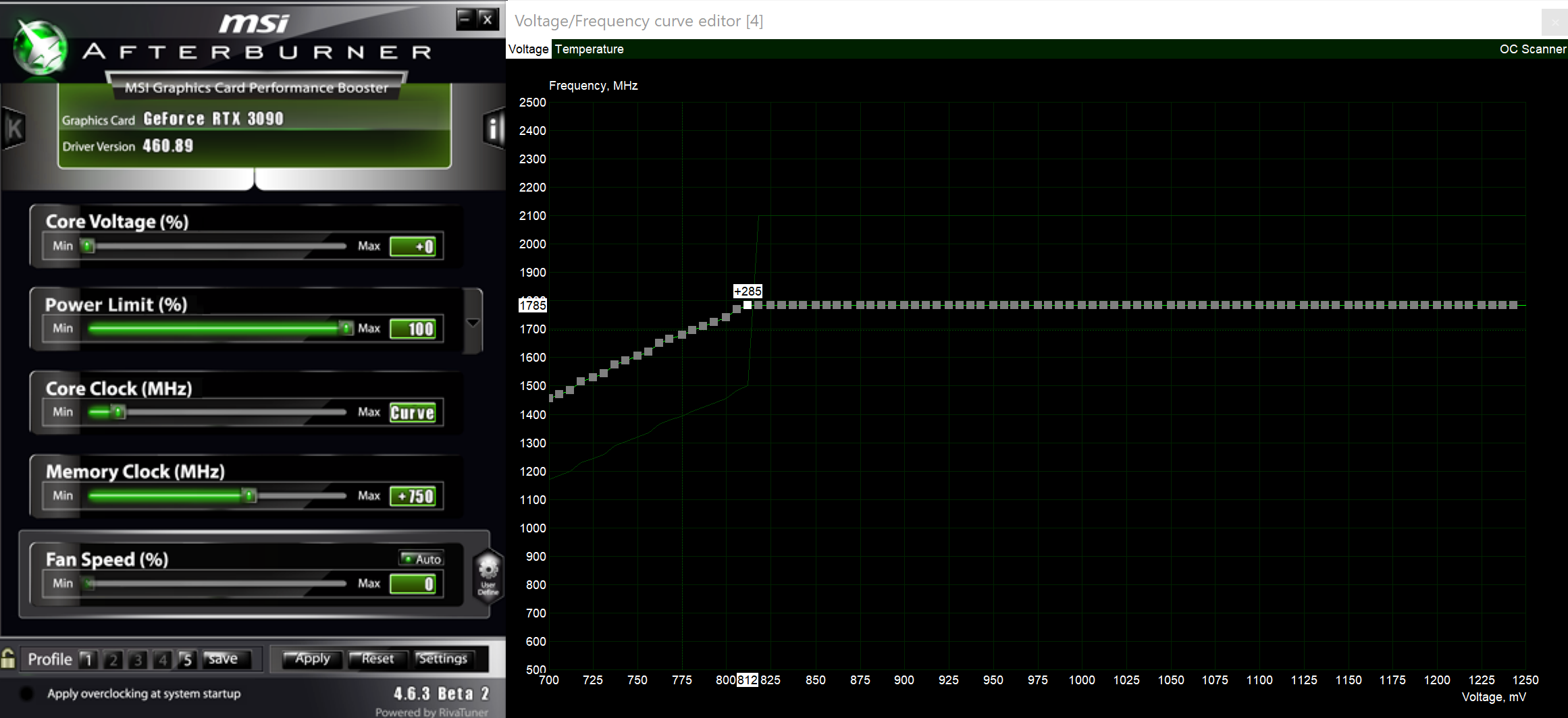Select profile slot 5
This screenshot has width=1568, height=718.
pyautogui.click(x=187, y=659)
